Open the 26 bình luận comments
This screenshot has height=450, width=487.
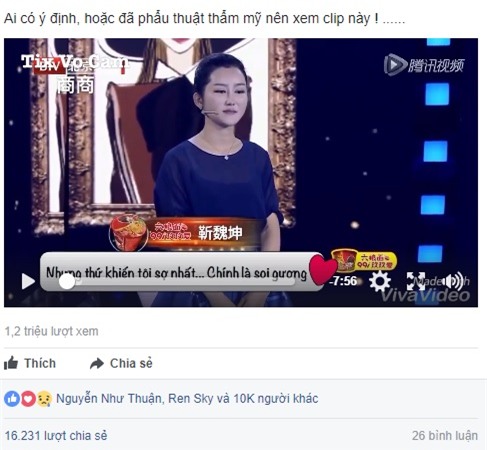[x=445, y=436]
